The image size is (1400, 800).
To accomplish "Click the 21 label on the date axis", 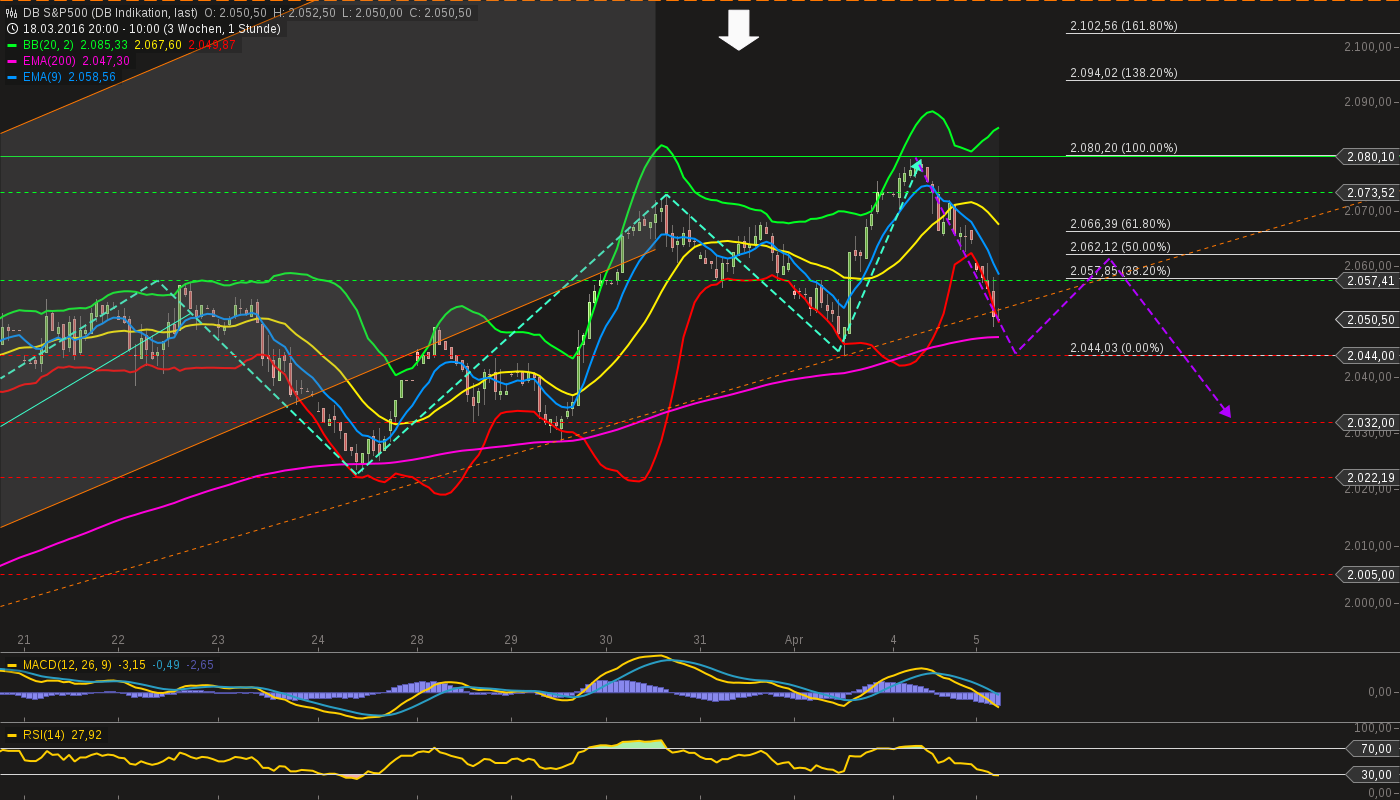I will pyautogui.click(x=24, y=640).
